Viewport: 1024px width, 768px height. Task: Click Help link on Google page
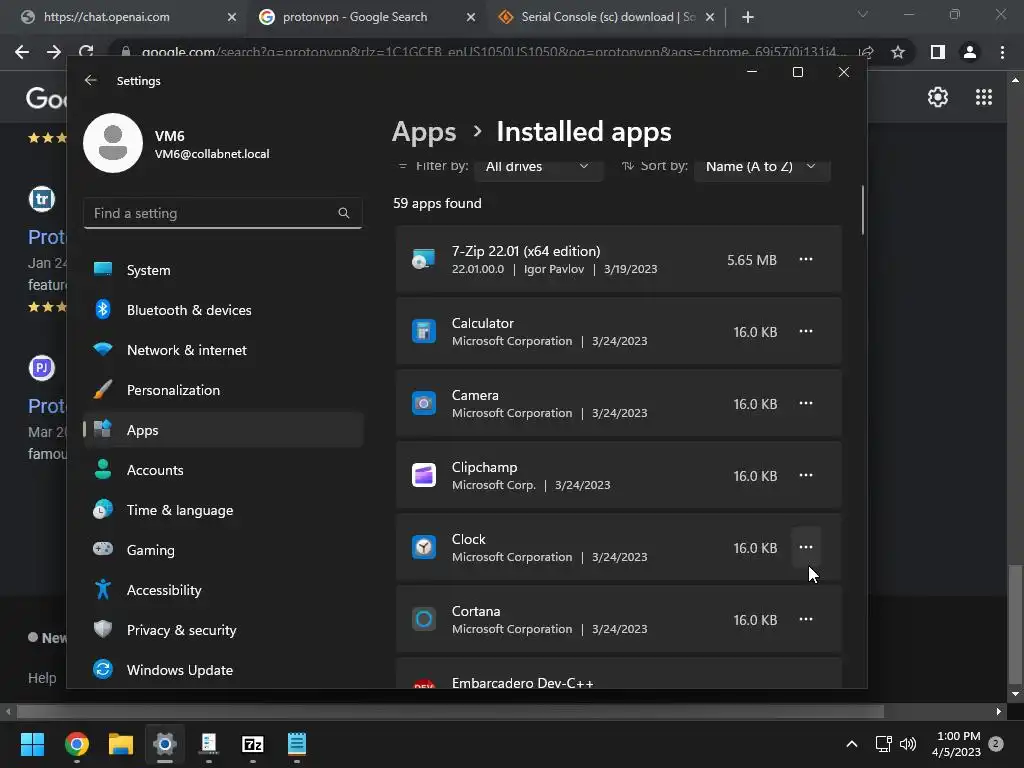pyautogui.click(x=42, y=678)
